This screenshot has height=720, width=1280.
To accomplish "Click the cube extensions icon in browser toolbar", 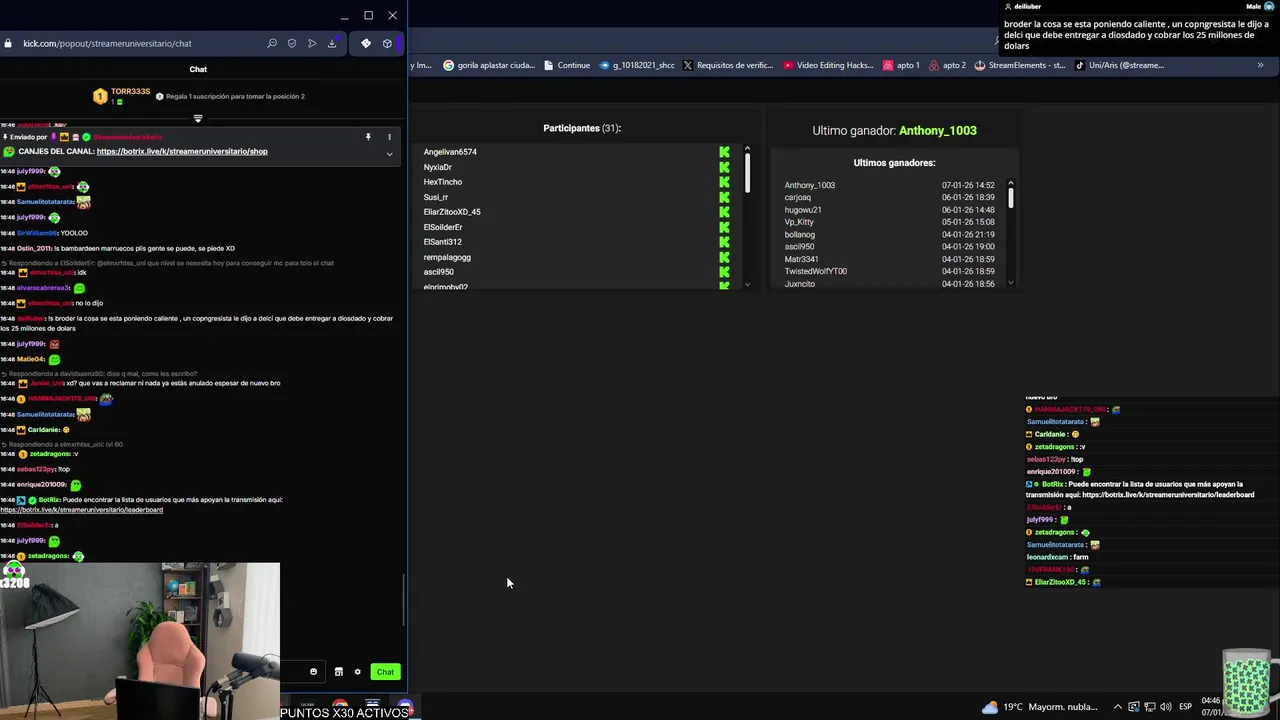I will tap(387, 43).
